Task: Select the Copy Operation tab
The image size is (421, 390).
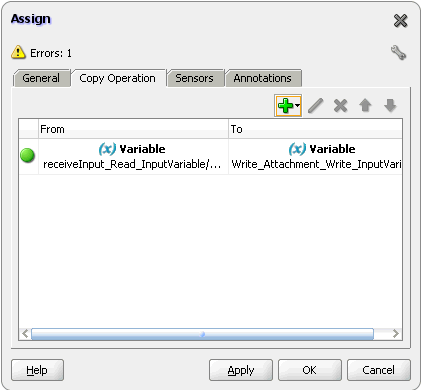Action: 118,78
